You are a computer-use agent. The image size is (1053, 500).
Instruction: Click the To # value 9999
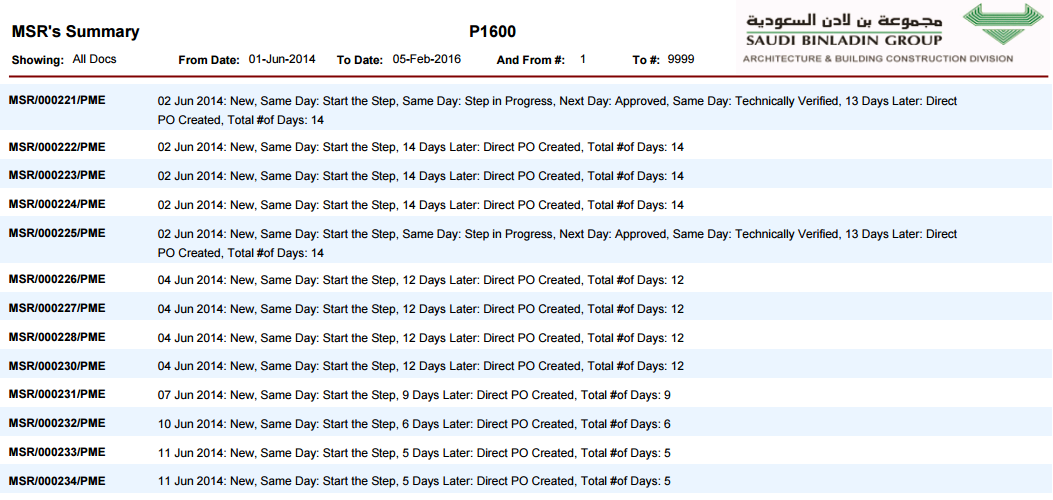coord(681,59)
